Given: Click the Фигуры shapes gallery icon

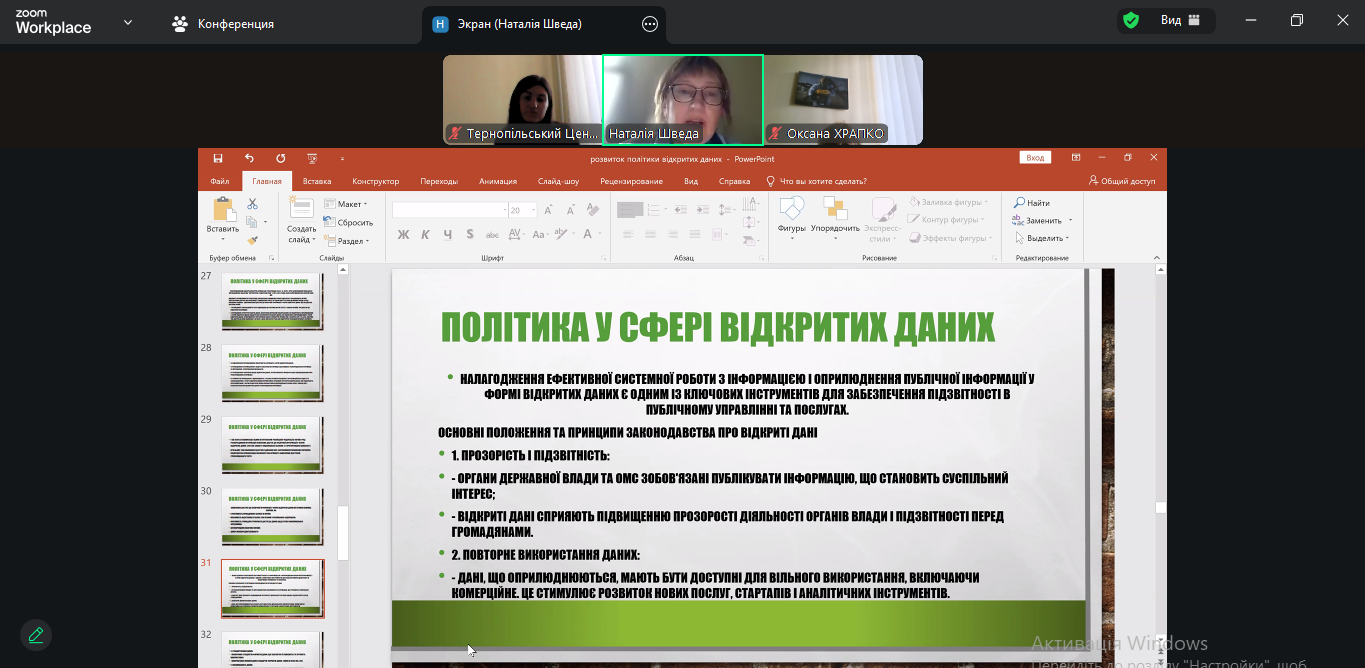Looking at the screenshot, I should 791,215.
